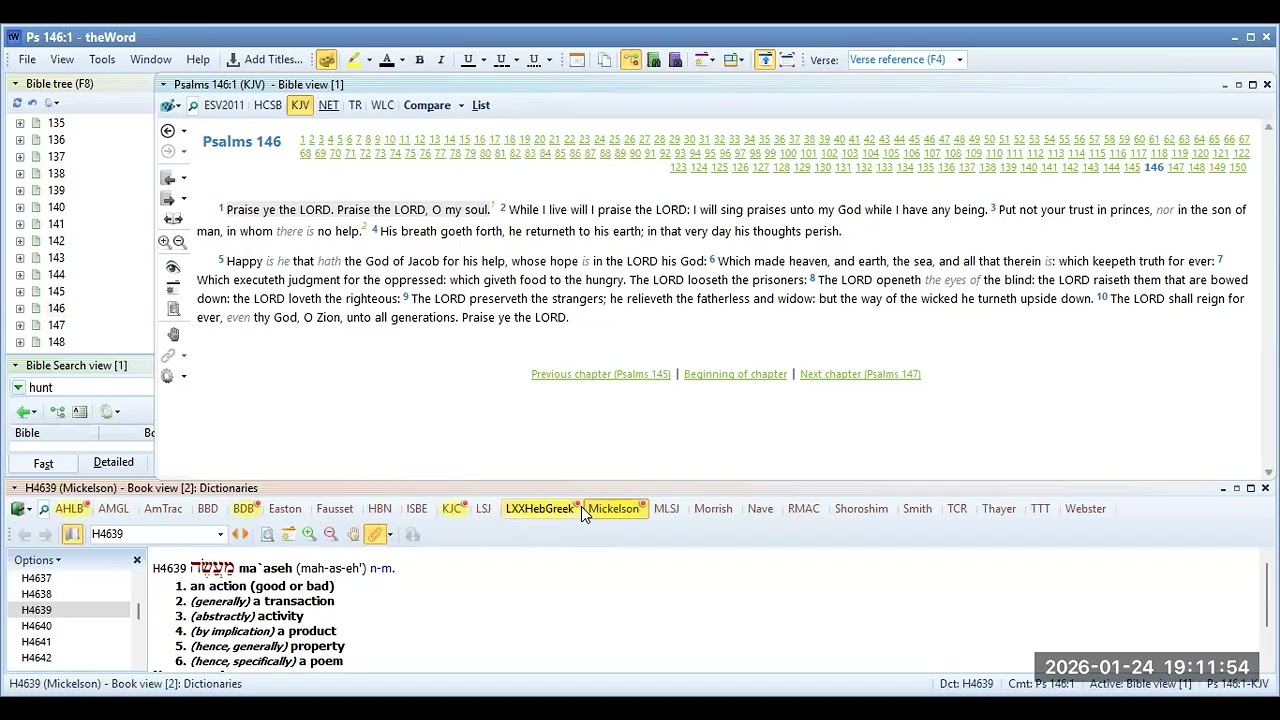1280x720 pixels.
Task: Apply the red font color button
Action: click(386, 60)
